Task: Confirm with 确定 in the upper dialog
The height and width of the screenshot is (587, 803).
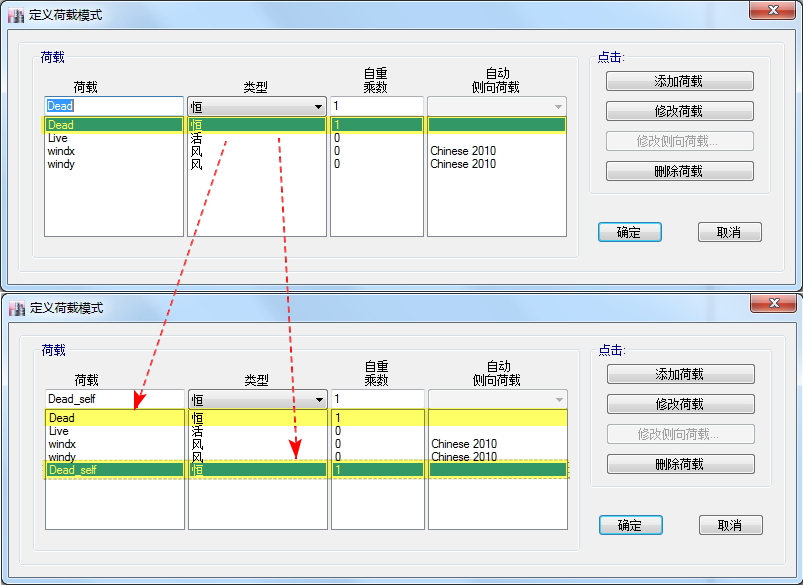Action: pyautogui.click(x=629, y=232)
